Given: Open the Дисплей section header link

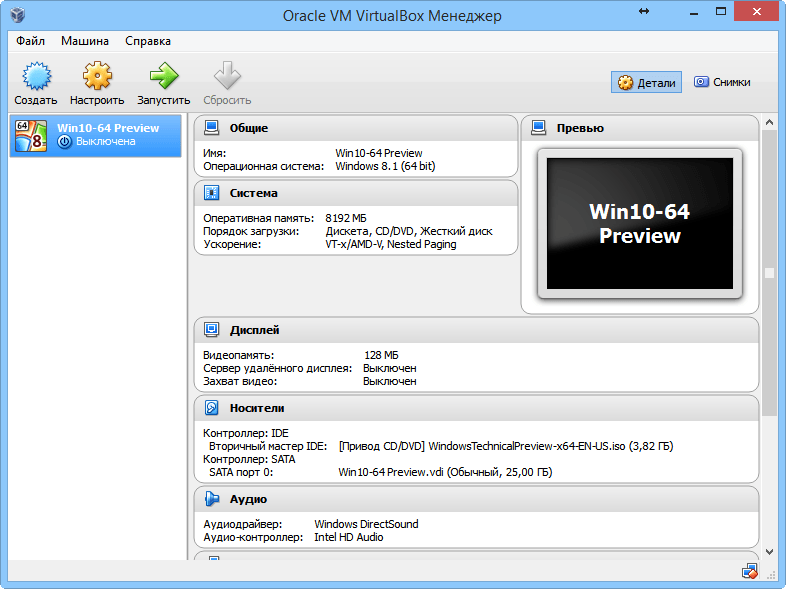Looking at the screenshot, I should (x=254, y=330).
